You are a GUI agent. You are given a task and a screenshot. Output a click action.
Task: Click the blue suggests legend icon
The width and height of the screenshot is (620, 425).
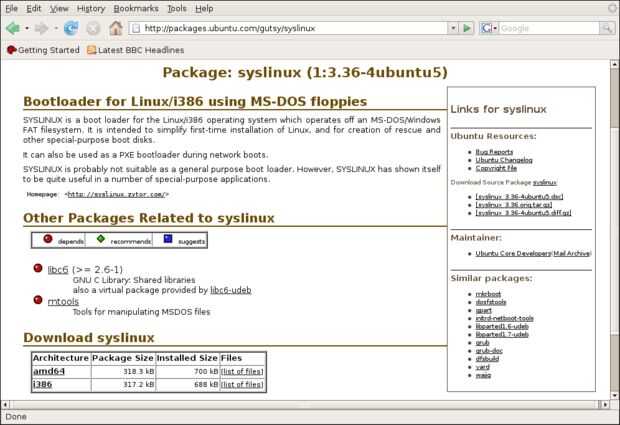(168, 239)
